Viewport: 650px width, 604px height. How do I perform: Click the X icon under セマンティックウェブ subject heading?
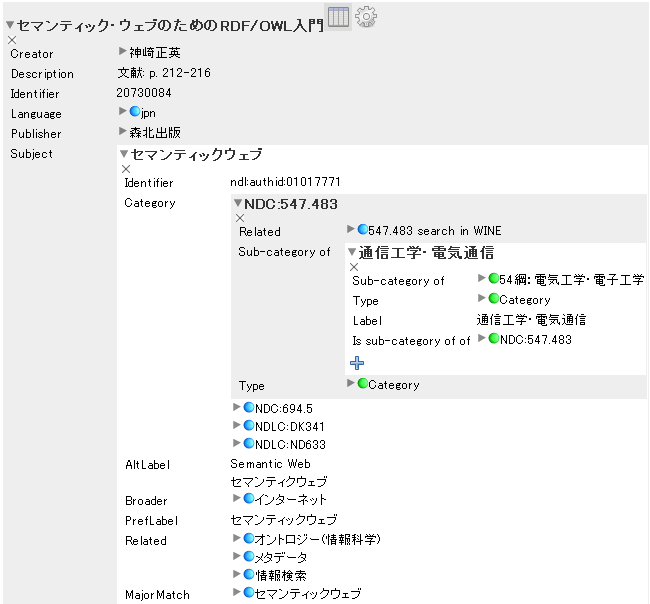126,169
